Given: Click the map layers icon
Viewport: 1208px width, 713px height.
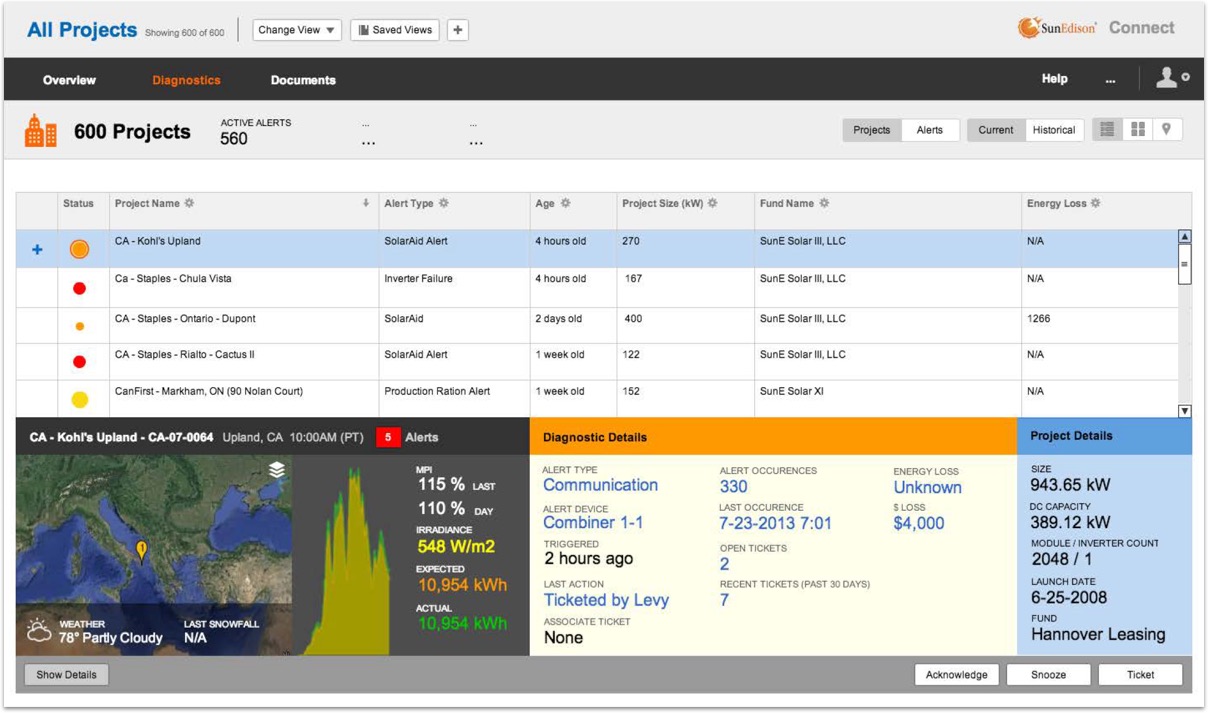Looking at the screenshot, I should 277,469.
